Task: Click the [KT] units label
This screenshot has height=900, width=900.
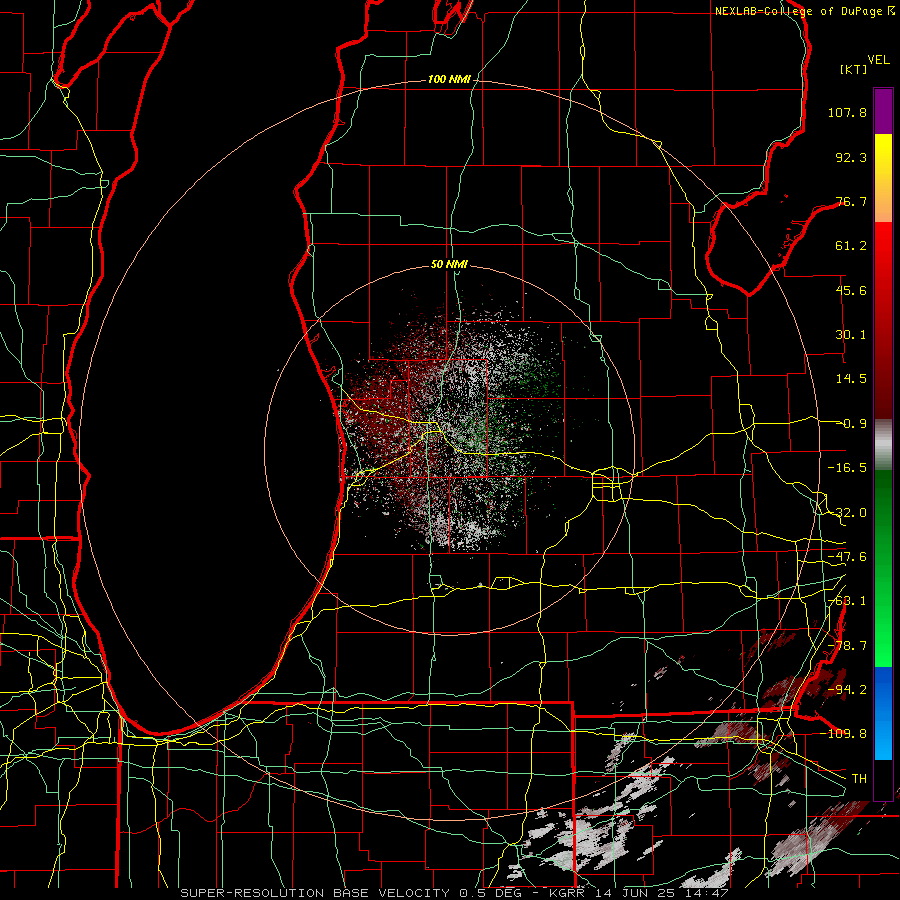Action: pyautogui.click(x=854, y=69)
